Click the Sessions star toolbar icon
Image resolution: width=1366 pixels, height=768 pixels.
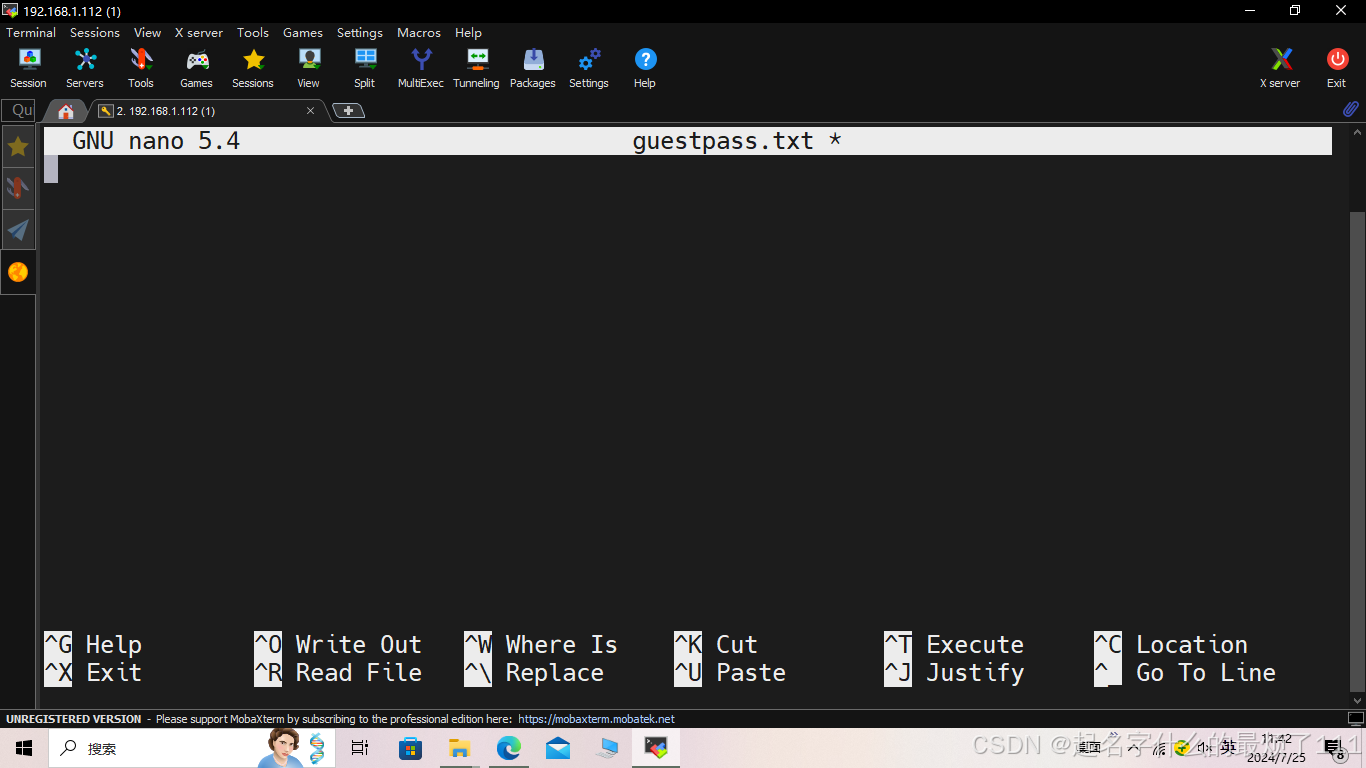(253, 68)
